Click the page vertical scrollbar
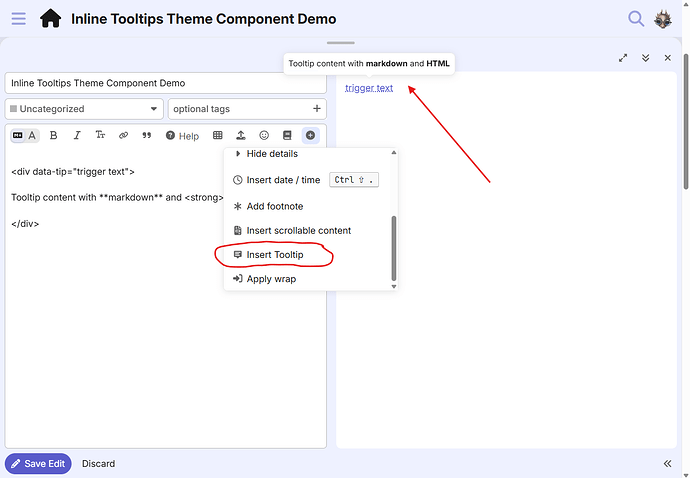690x478 pixels. tap(686, 121)
